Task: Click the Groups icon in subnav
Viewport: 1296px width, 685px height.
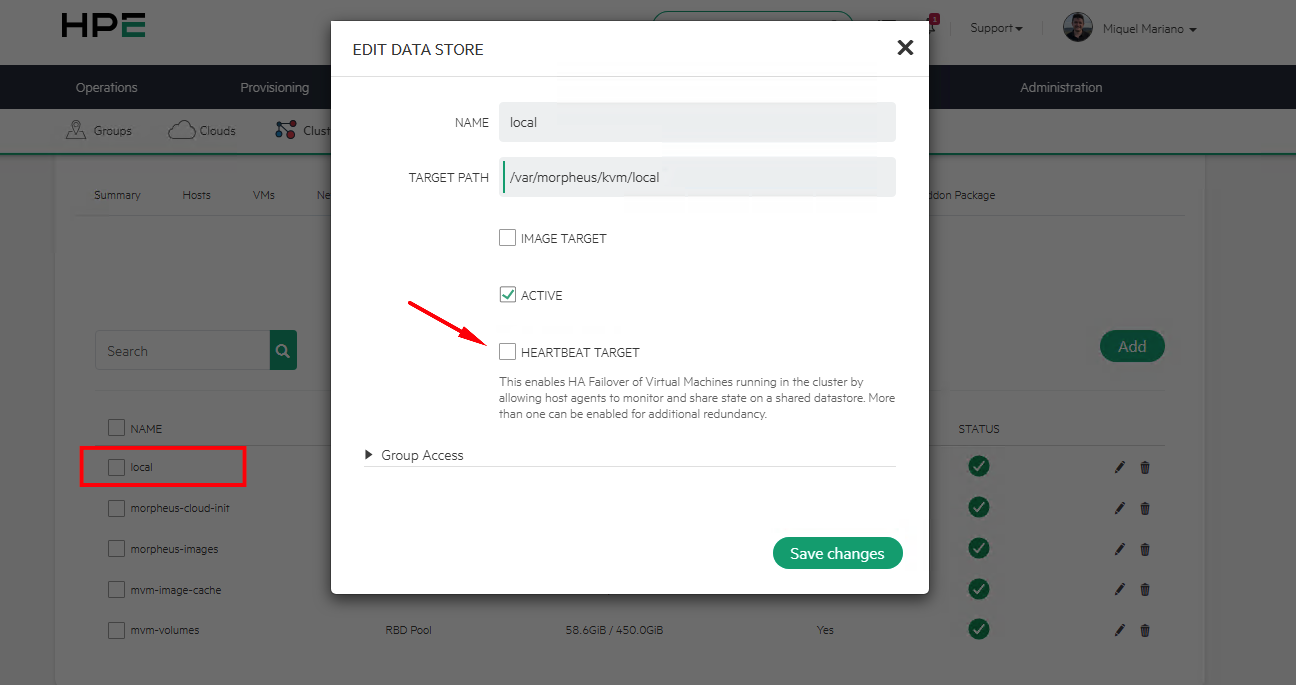Action: pos(76,130)
